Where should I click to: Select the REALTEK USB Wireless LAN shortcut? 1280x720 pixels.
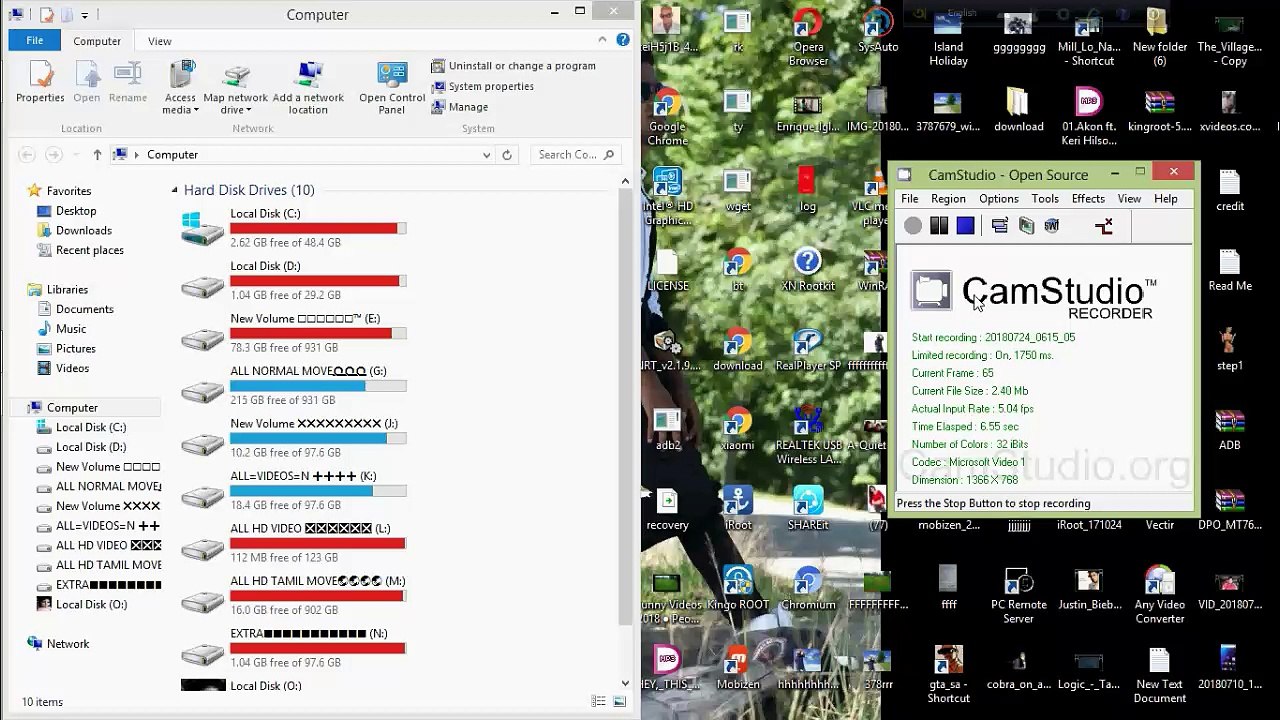[808, 437]
